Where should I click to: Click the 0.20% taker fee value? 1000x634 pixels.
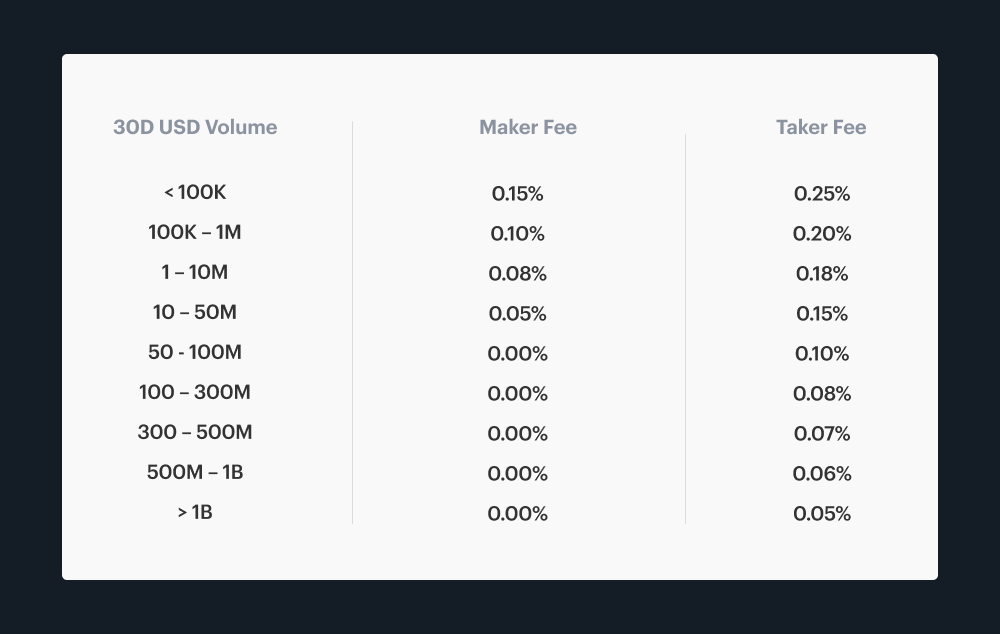point(822,234)
